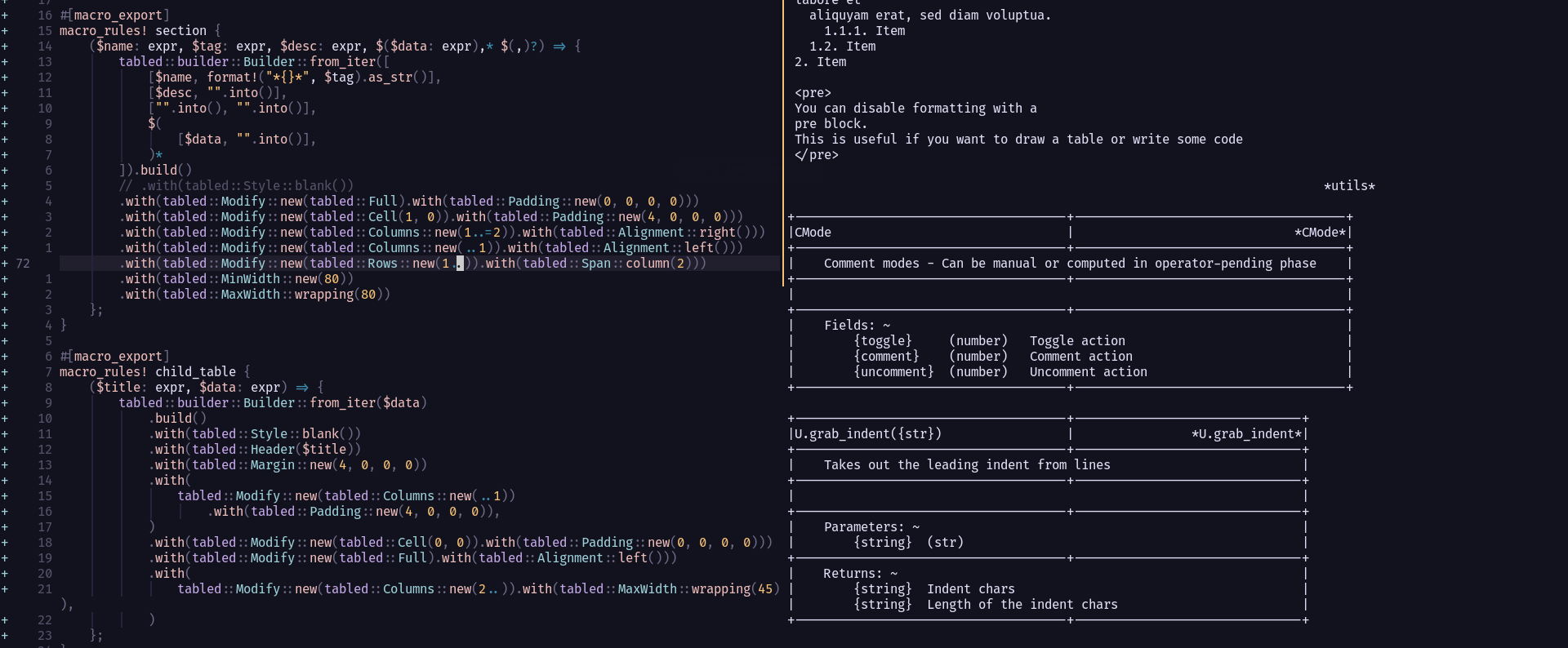
Task: Click 'MinWidth::new(80)' in the code
Action: (x=283, y=279)
